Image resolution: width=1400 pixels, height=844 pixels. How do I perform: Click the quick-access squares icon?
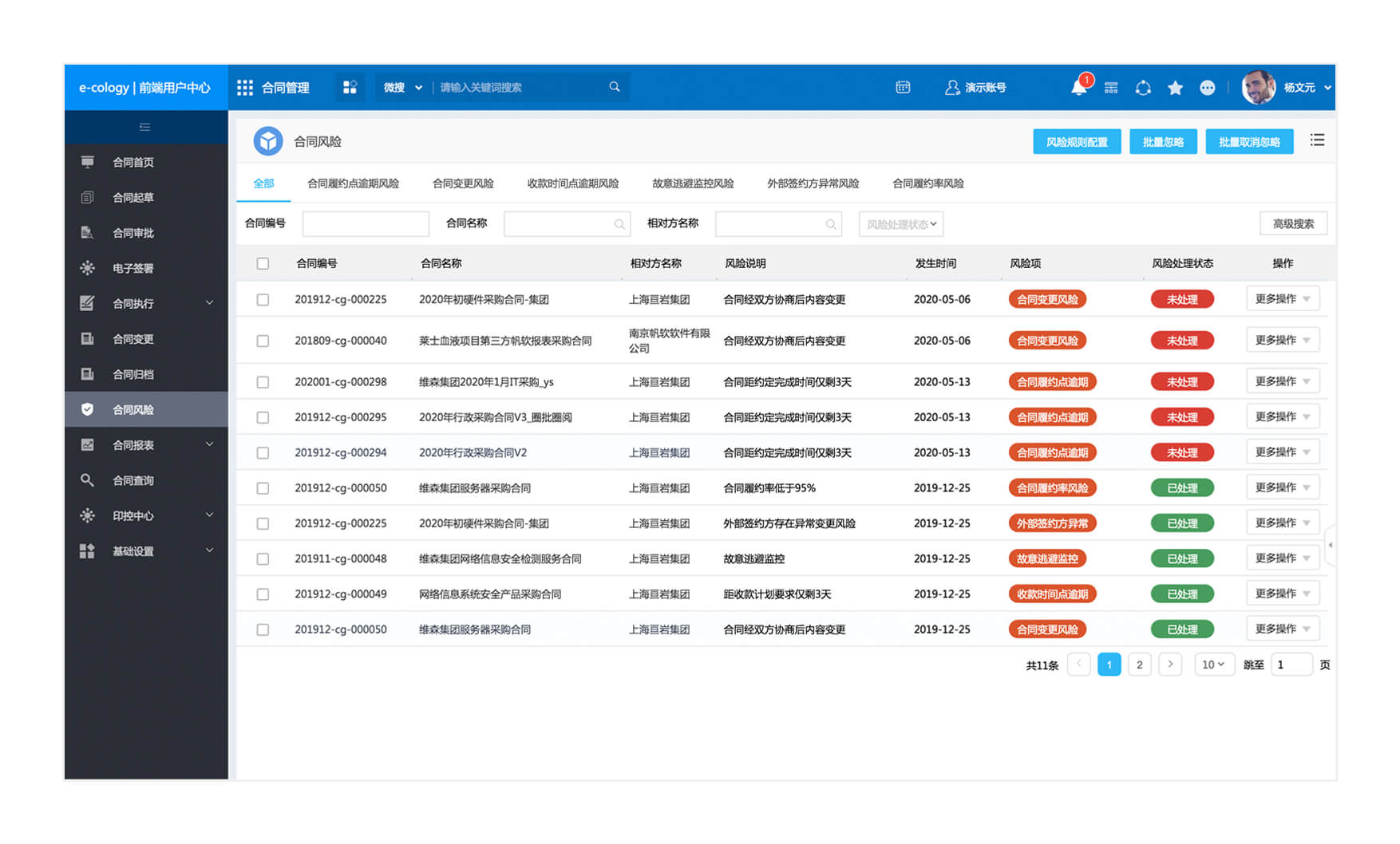[x=350, y=88]
